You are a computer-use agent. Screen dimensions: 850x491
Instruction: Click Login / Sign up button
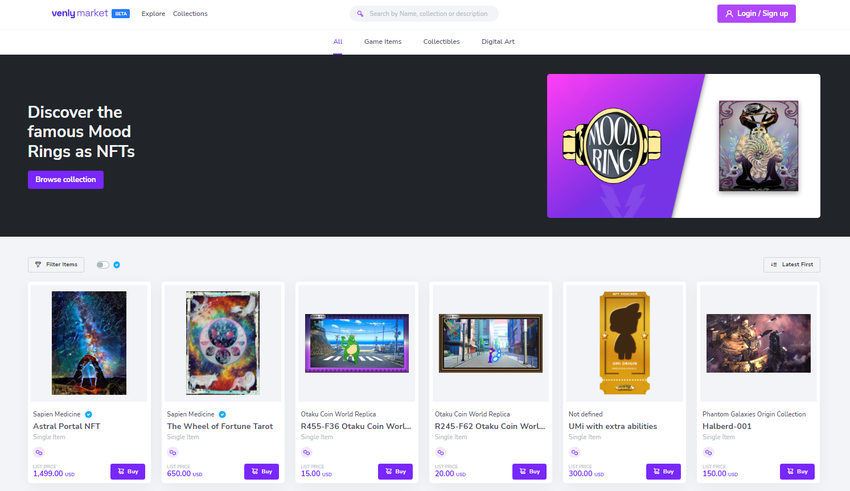(x=756, y=14)
